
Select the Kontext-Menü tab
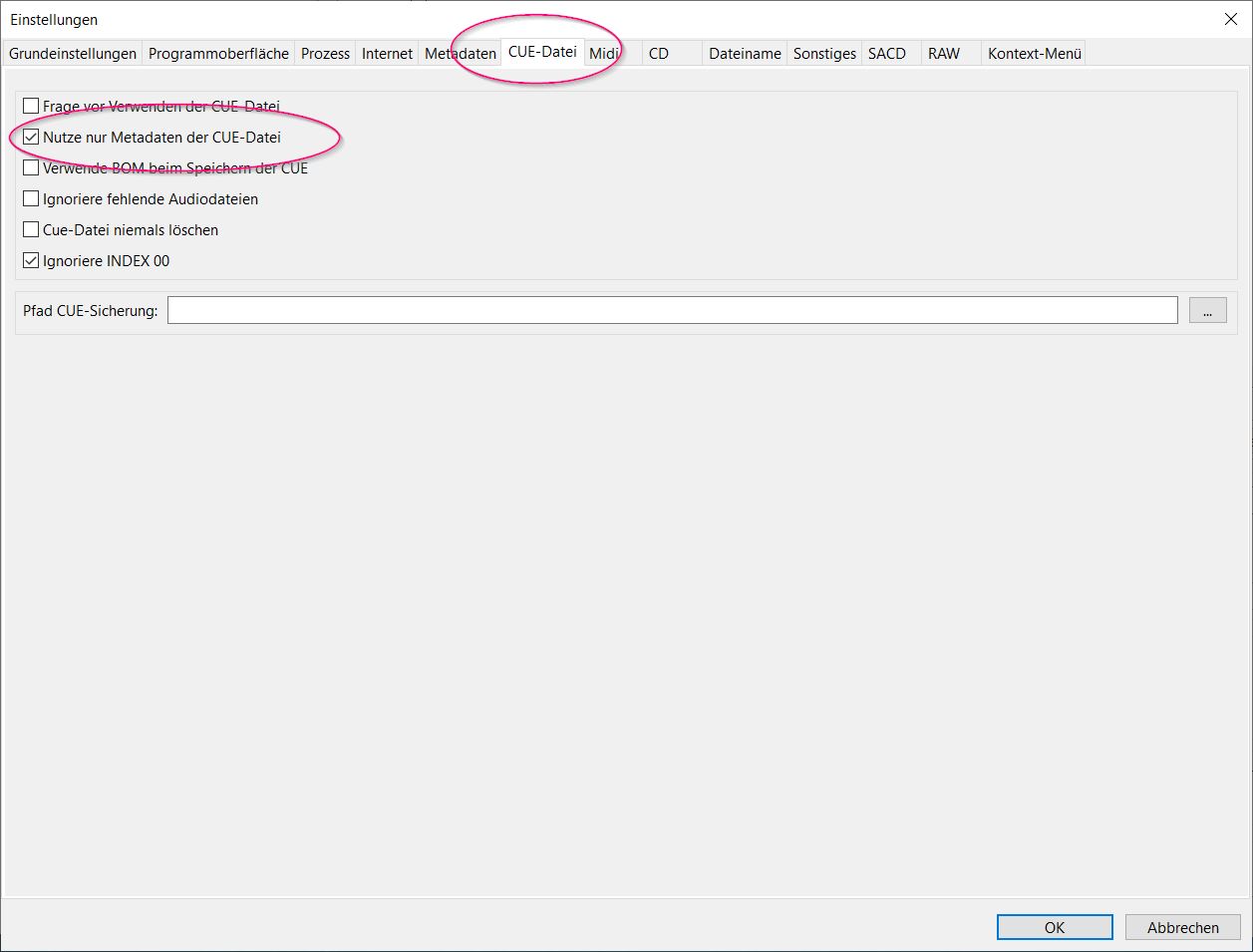click(1035, 54)
